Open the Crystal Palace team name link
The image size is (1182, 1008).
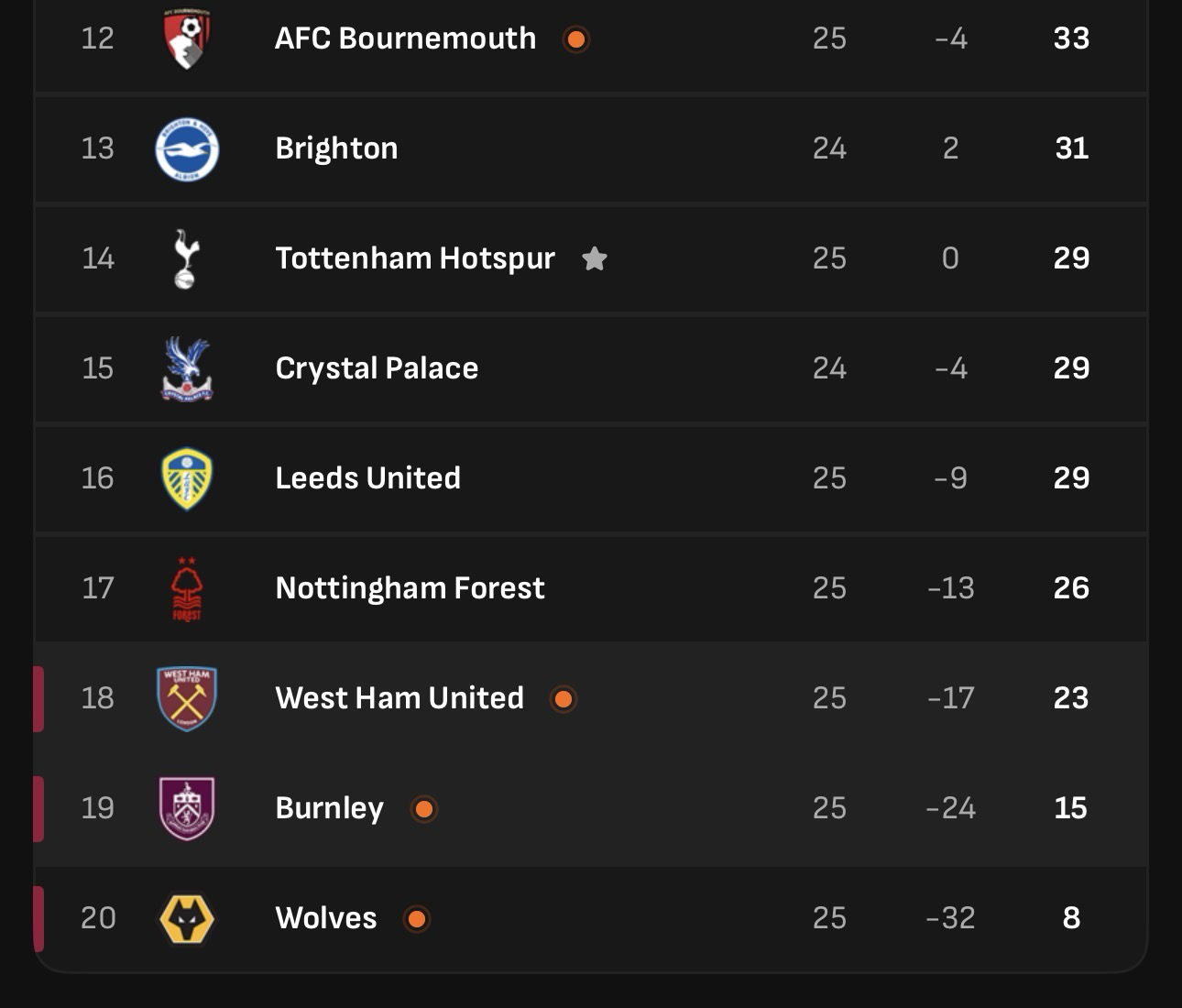coord(377,368)
